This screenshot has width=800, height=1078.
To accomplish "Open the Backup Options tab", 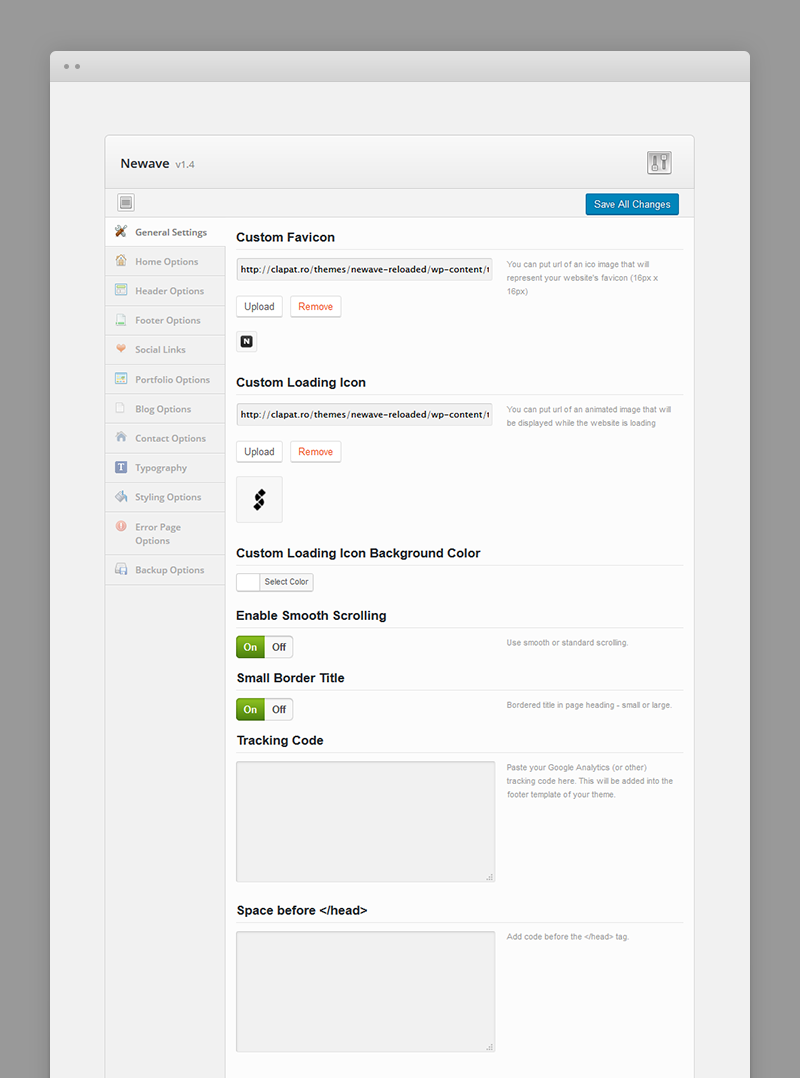I will pyautogui.click(x=165, y=570).
